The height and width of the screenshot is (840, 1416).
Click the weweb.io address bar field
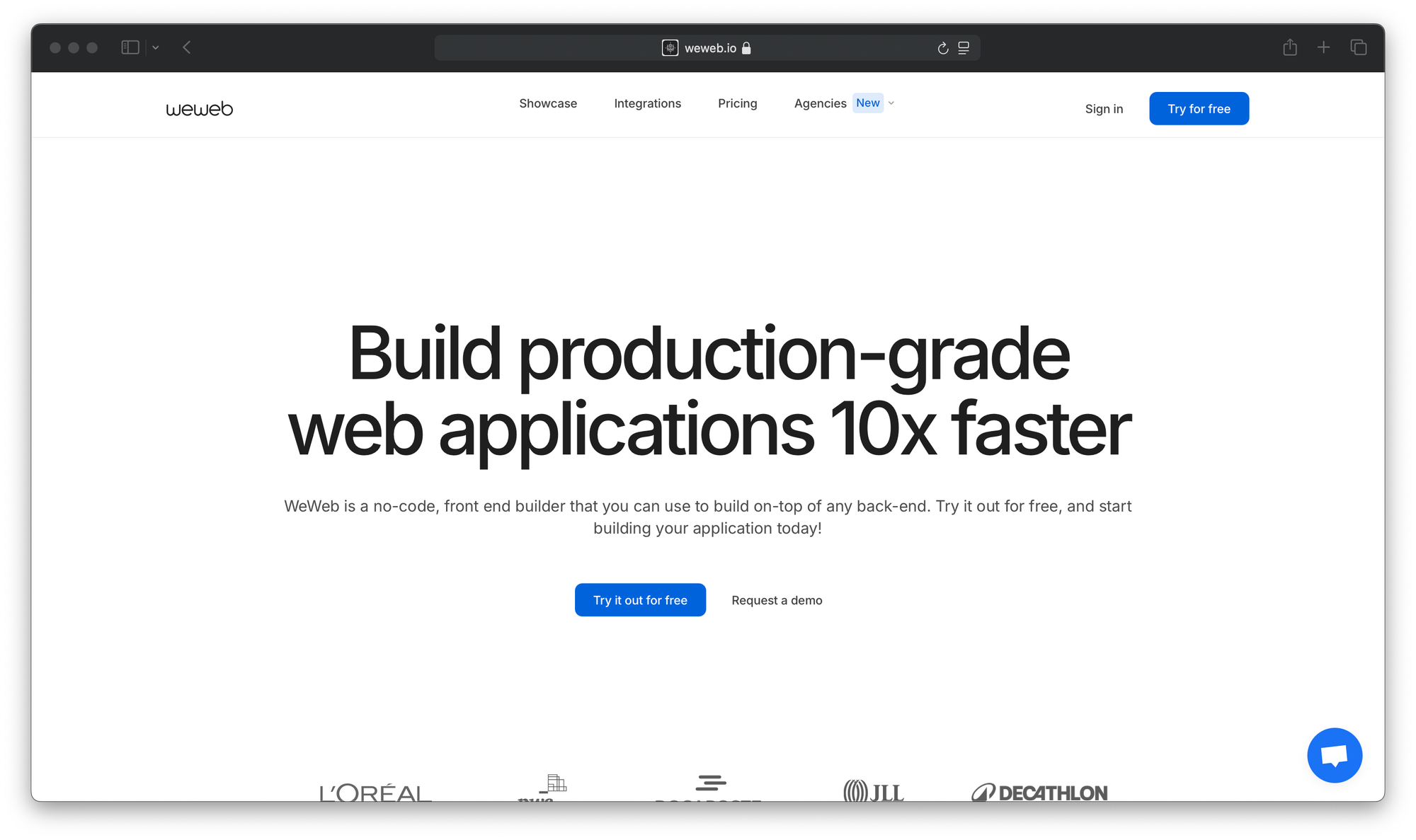point(707,47)
